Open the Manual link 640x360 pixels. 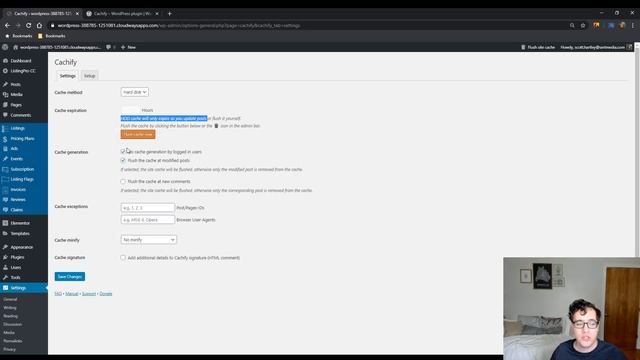pyautogui.click(x=71, y=294)
